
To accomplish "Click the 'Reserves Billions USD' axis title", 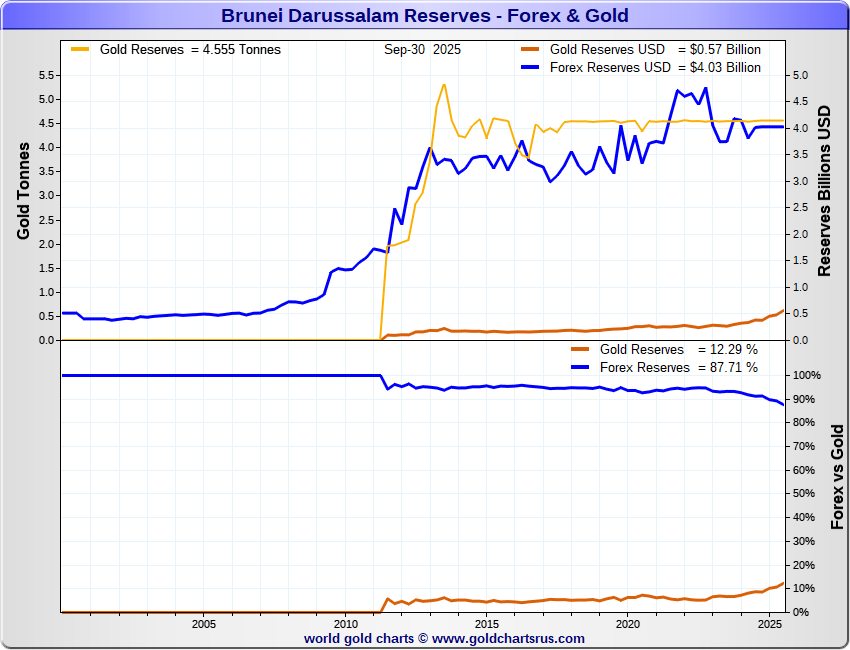I will click(x=824, y=191).
